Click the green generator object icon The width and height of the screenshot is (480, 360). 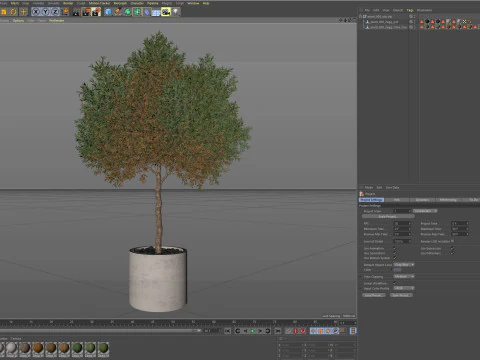(x=128, y=12)
